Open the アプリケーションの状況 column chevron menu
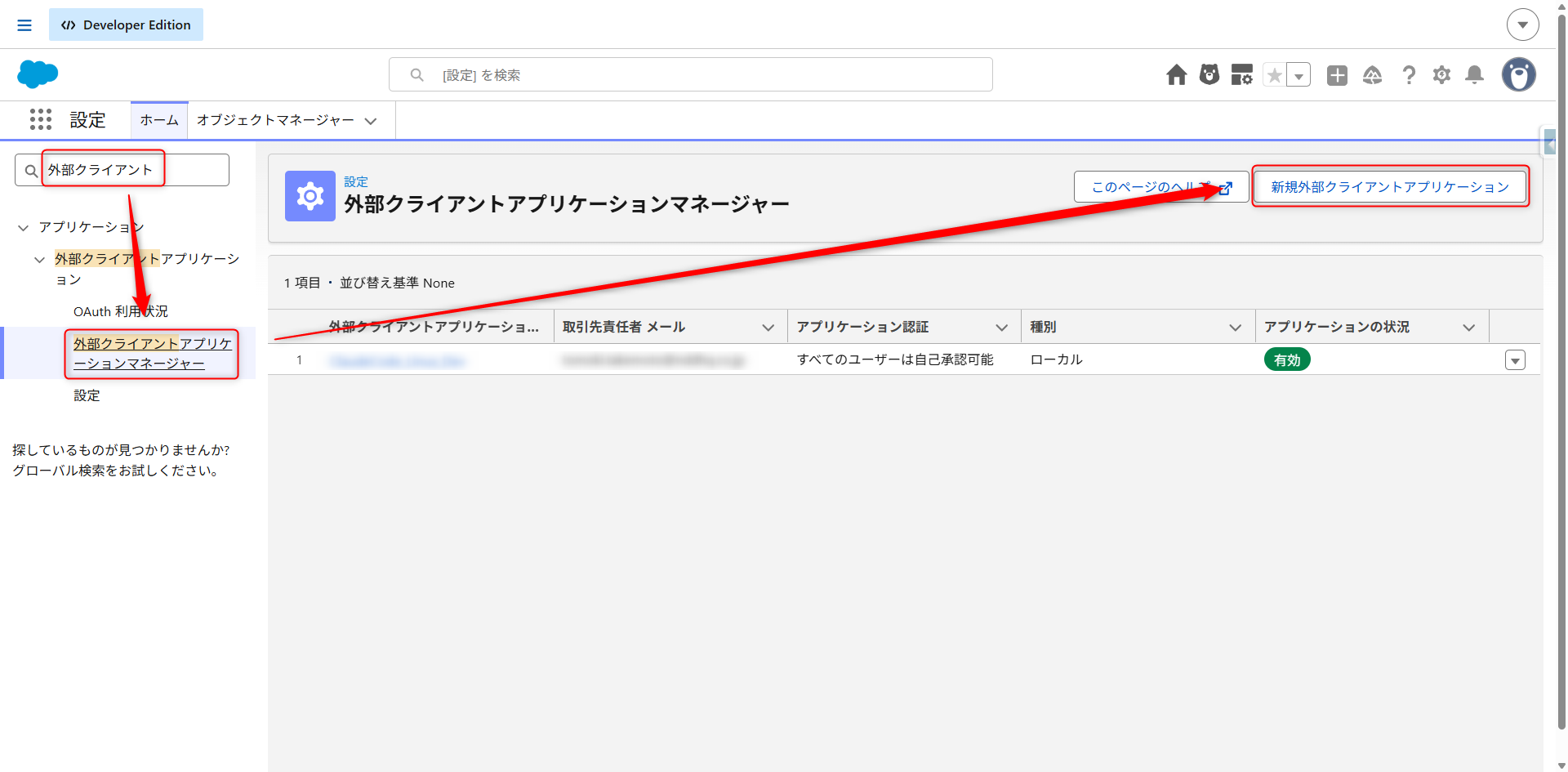This screenshot has width=1568, height=772. [1468, 328]
